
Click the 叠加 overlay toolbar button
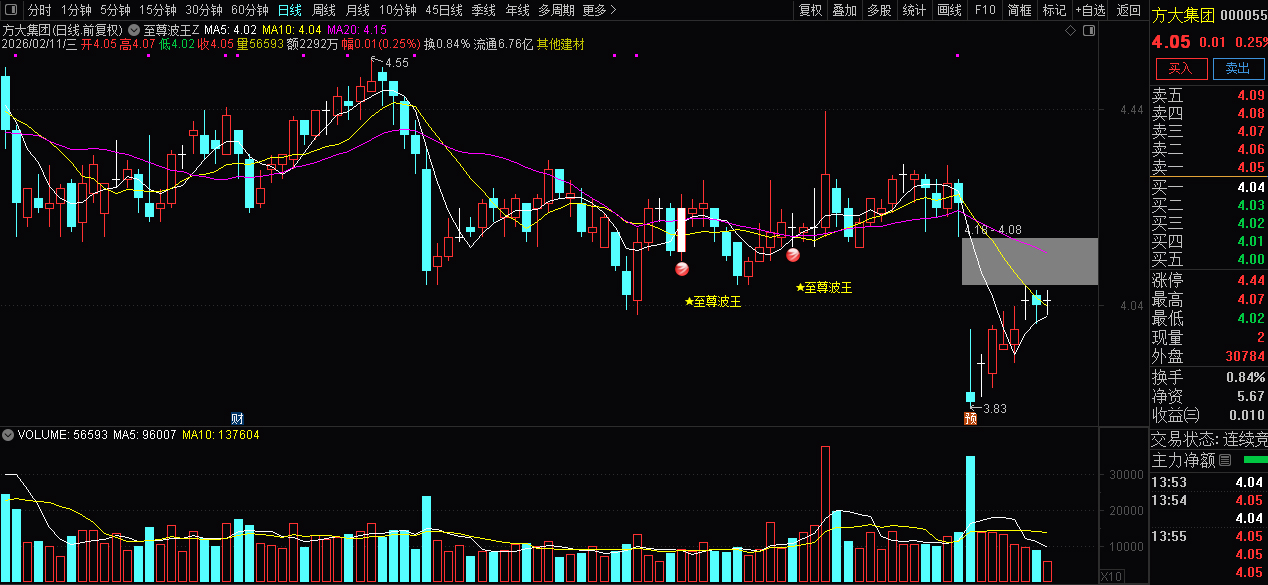(845, 10)
